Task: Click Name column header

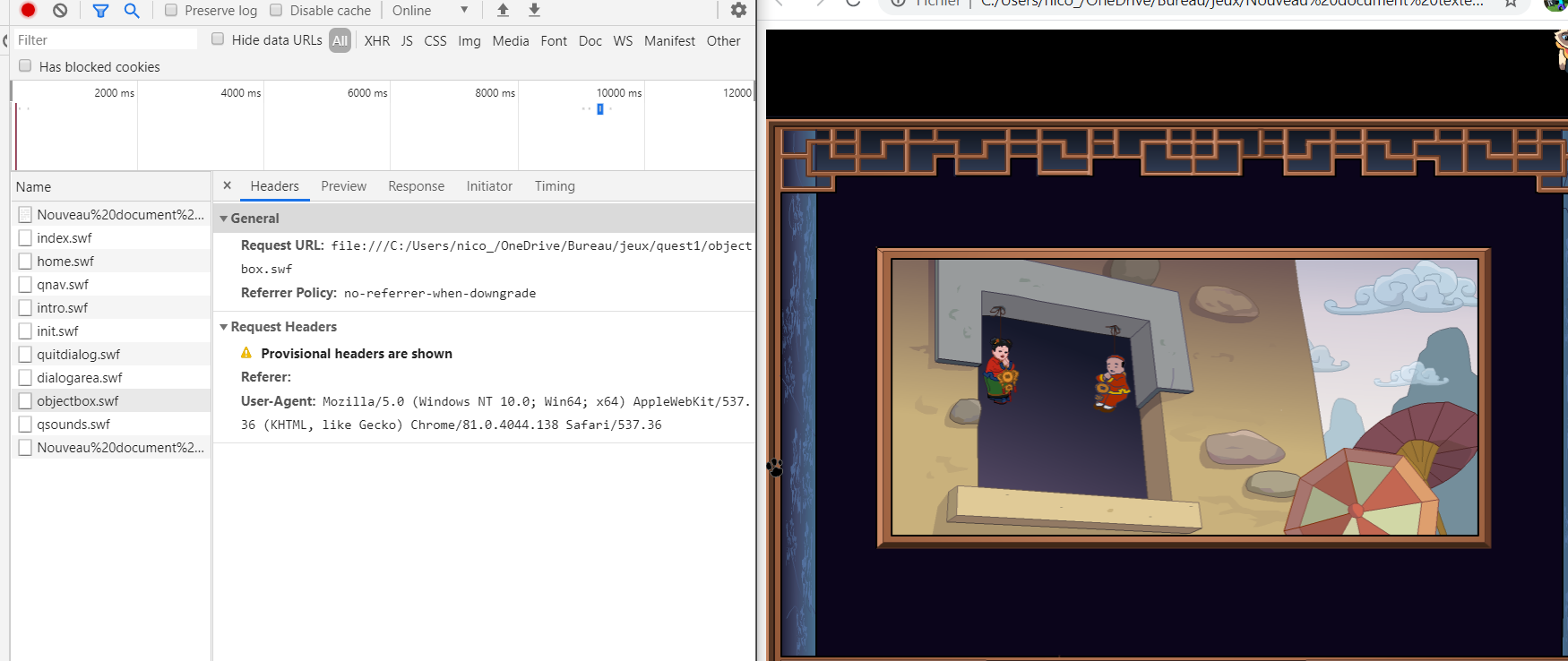Action: pyautogui.click(x=111, y=186)
